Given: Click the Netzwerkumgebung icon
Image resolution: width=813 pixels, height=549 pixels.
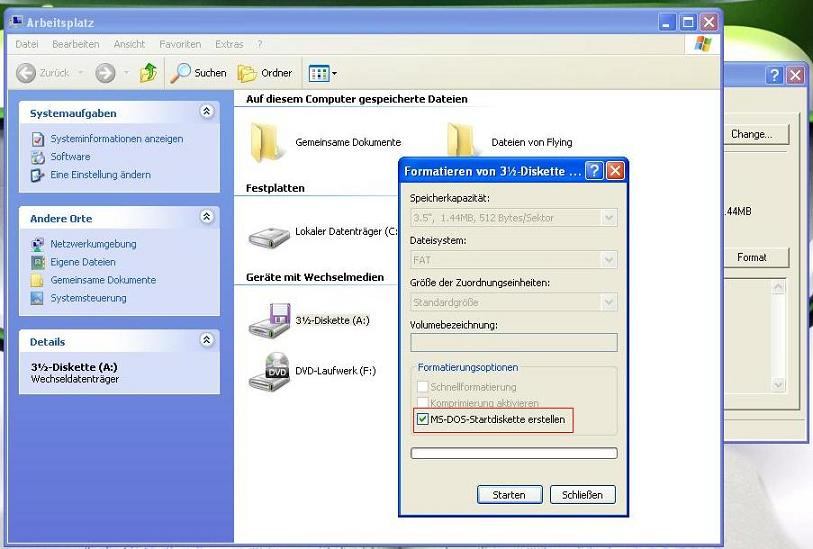Looking at the screenshot, I should [37, 244].
